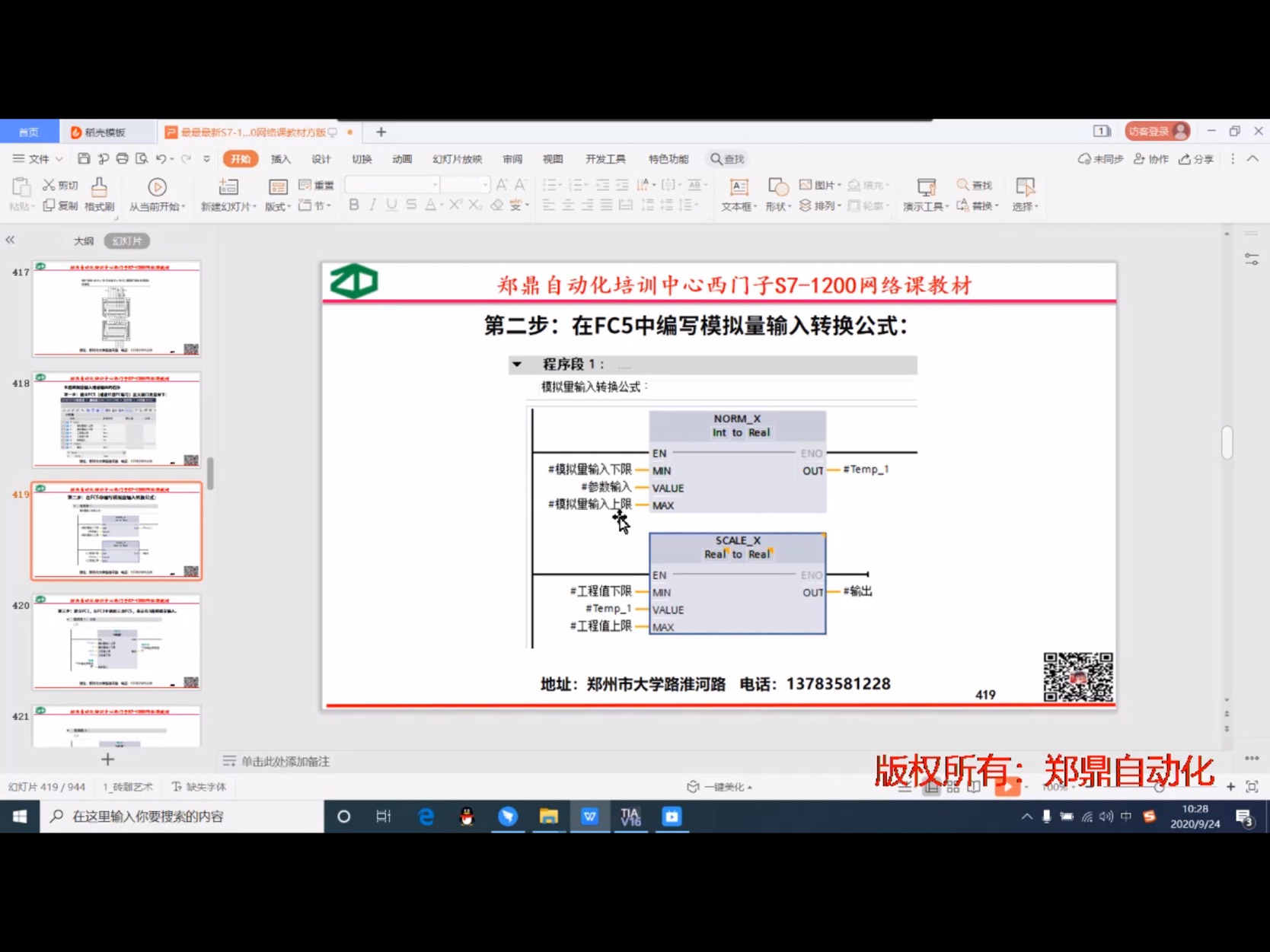Click the Cut (剪切) scissors button
Image resolution: width=1270 pixels, height=952 pixels.
click(x=60, y=185)
